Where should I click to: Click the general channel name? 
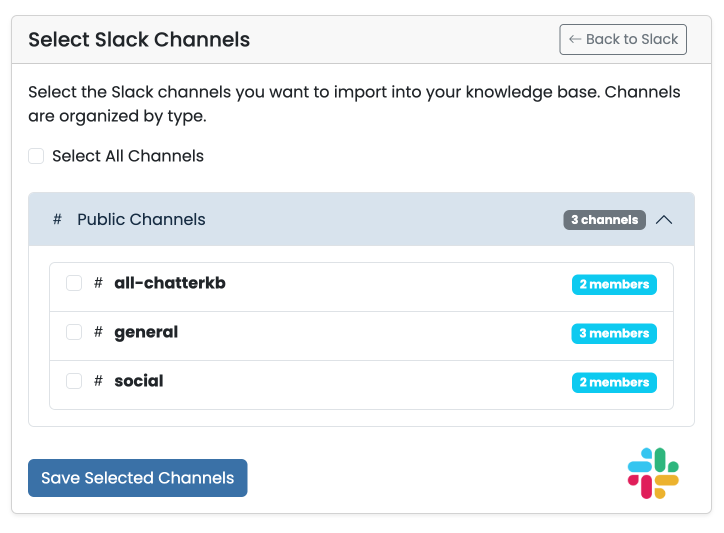pos(146,333)
